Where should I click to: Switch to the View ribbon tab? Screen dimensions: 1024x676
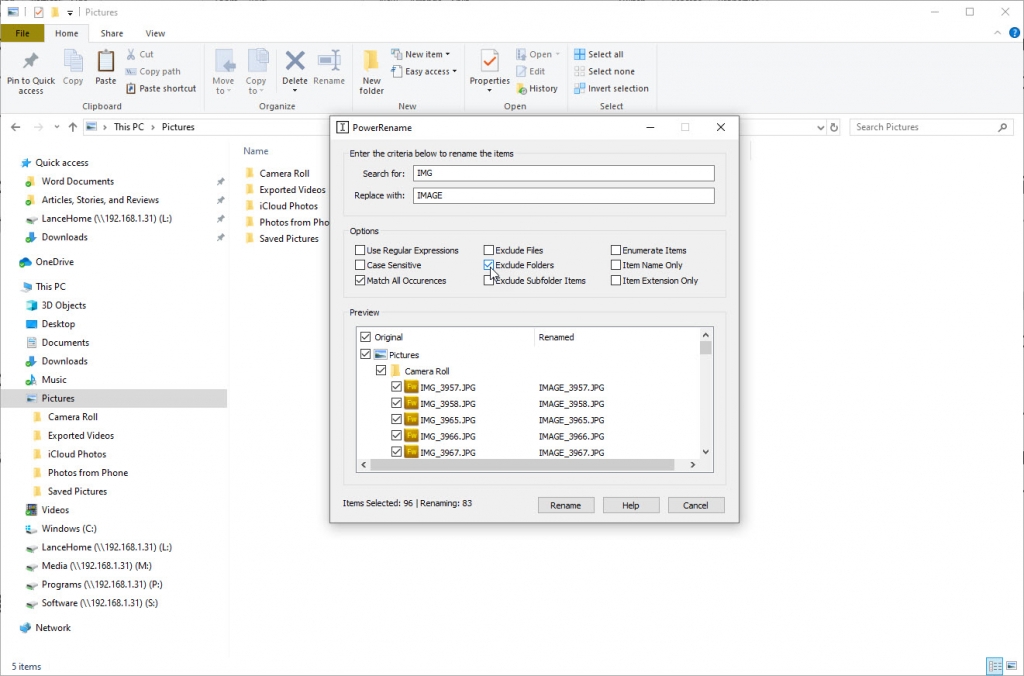[x=155, y=33]
